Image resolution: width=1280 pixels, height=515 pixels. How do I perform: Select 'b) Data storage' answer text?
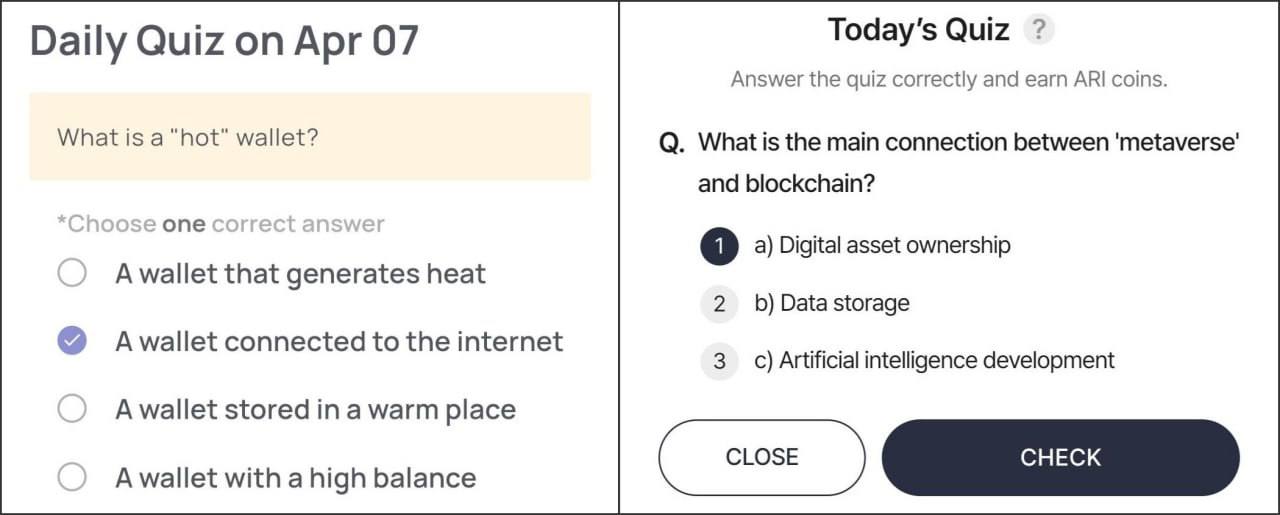[x=832, y=303]
